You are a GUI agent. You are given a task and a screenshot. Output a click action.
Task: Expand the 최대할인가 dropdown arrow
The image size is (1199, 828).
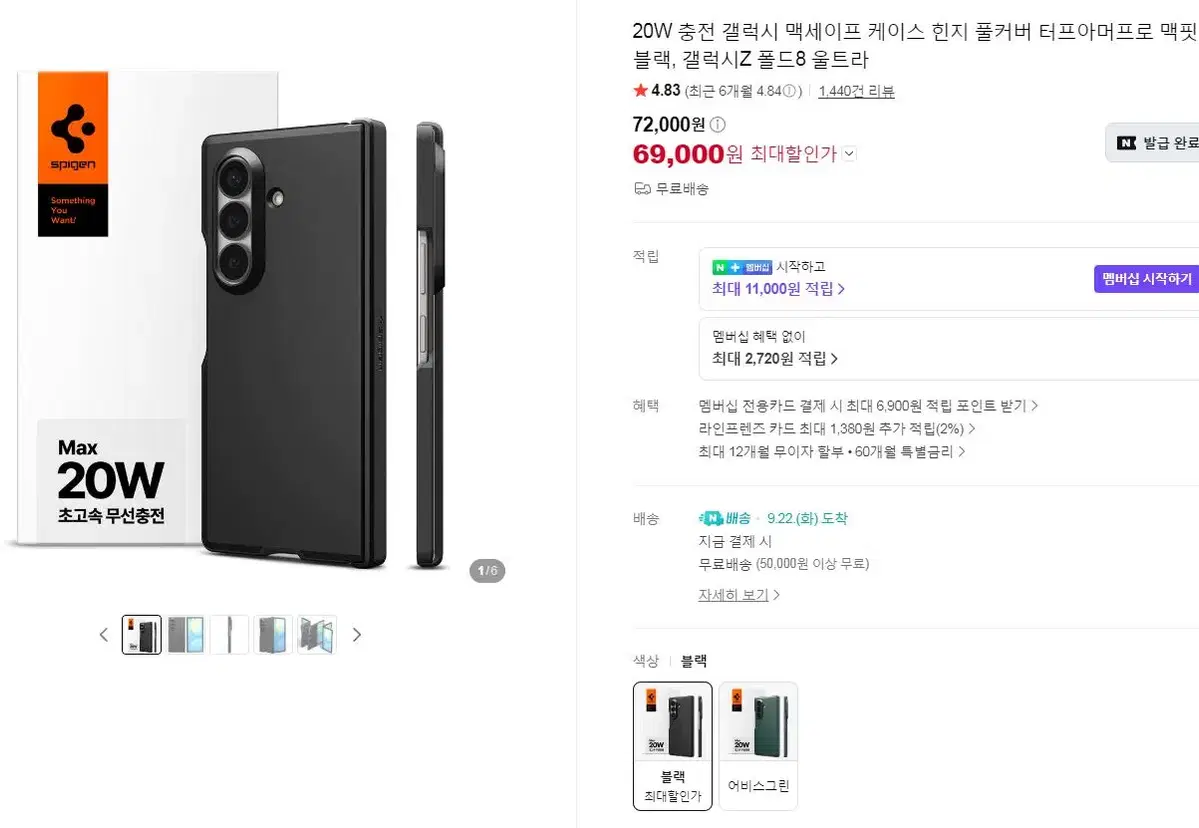tap(850, 154)
